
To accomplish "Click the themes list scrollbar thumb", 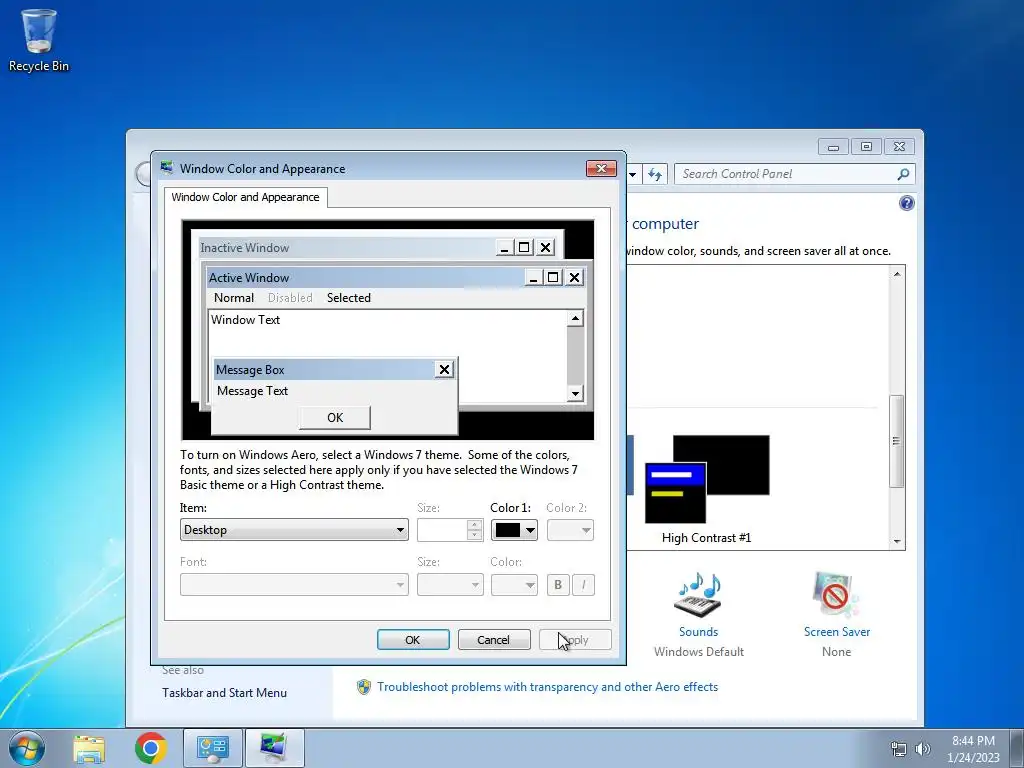I will point(897,441).
